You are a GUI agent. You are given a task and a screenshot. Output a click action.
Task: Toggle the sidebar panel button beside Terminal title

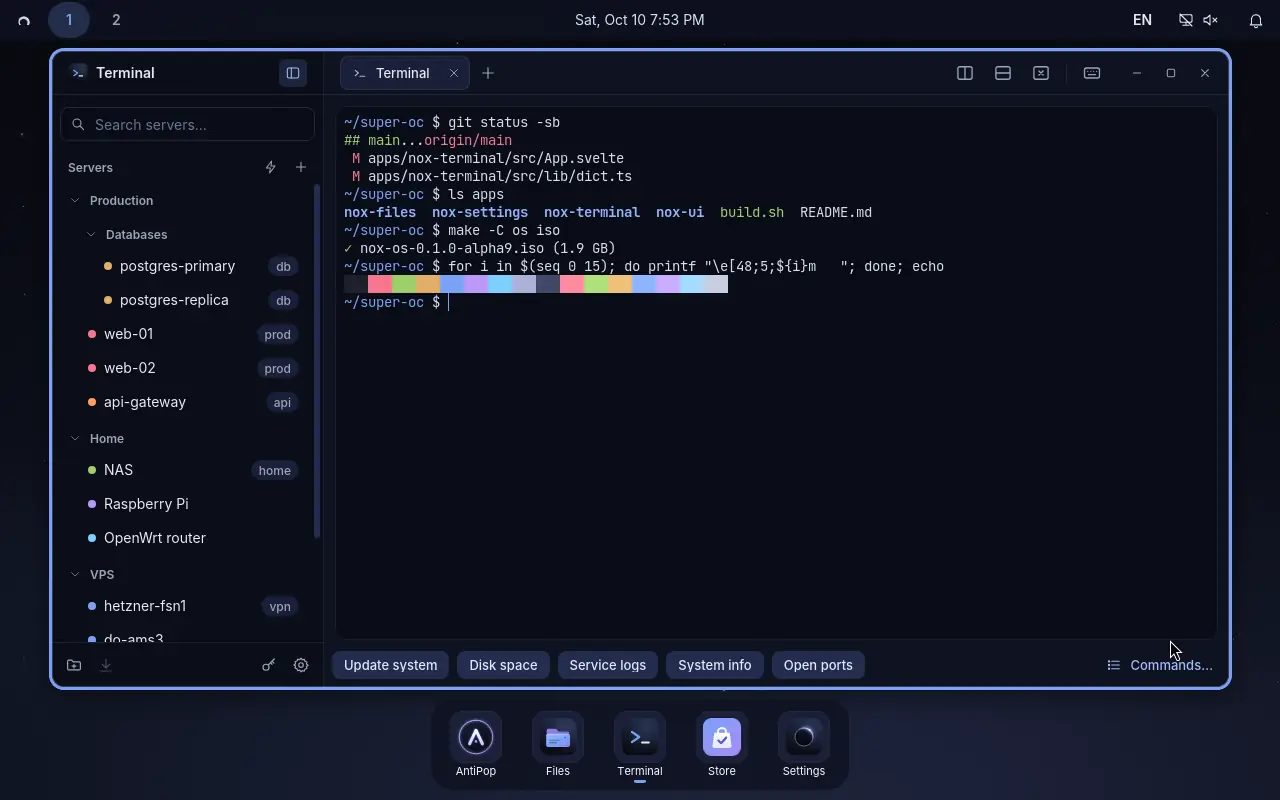293,73
